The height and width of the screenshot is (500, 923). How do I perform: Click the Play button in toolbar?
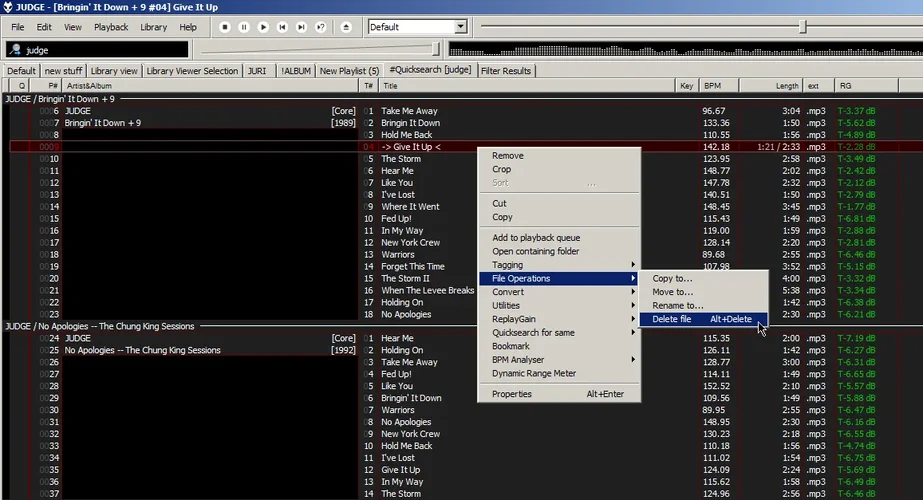pos(263,27)
